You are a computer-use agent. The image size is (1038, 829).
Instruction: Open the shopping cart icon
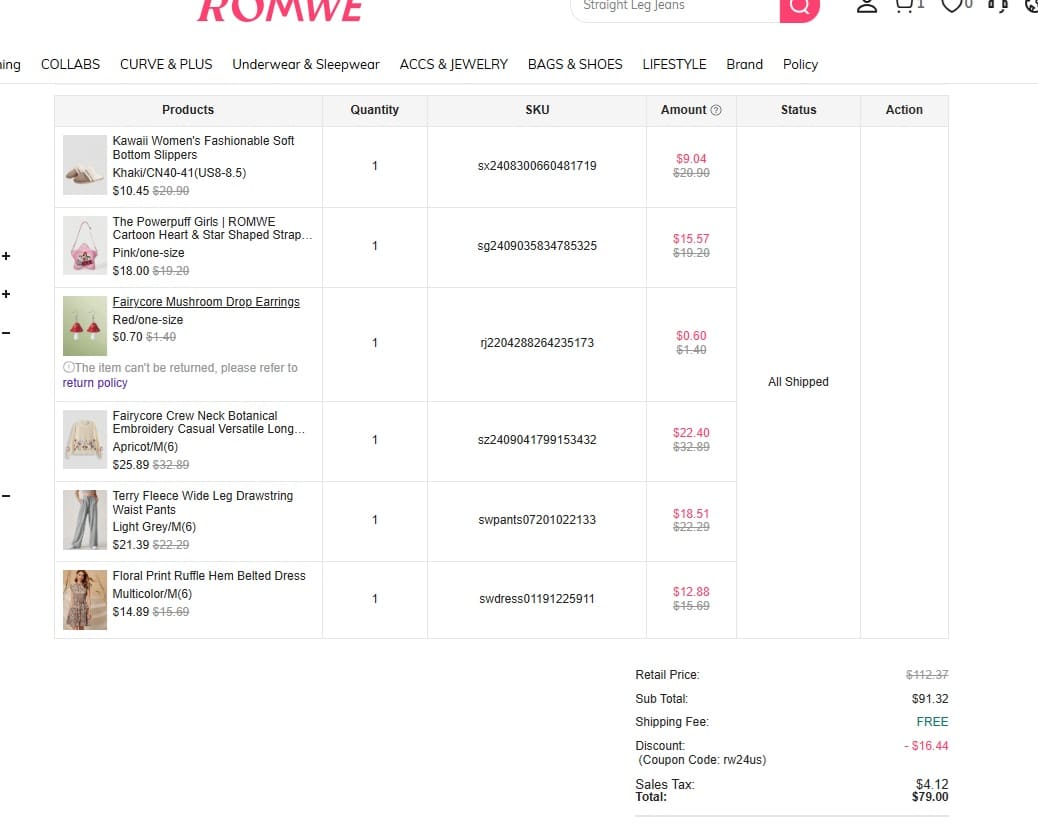click(x=905, y=5)
